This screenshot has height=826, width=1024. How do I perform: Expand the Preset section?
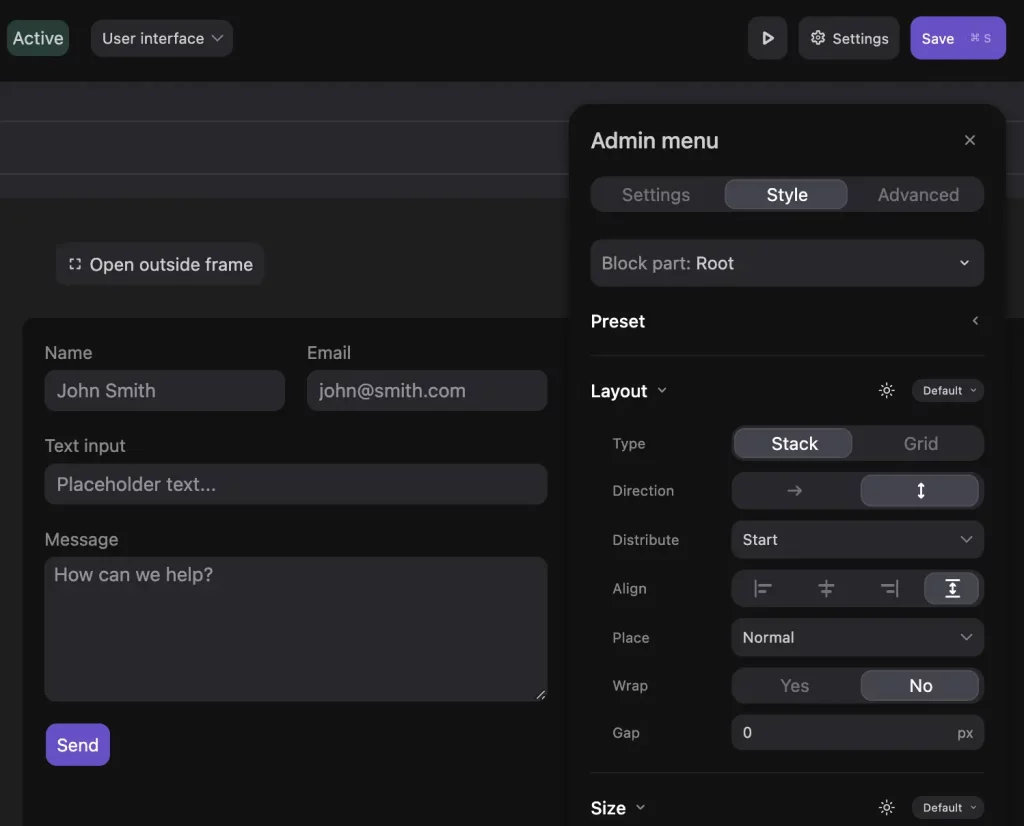975,321
